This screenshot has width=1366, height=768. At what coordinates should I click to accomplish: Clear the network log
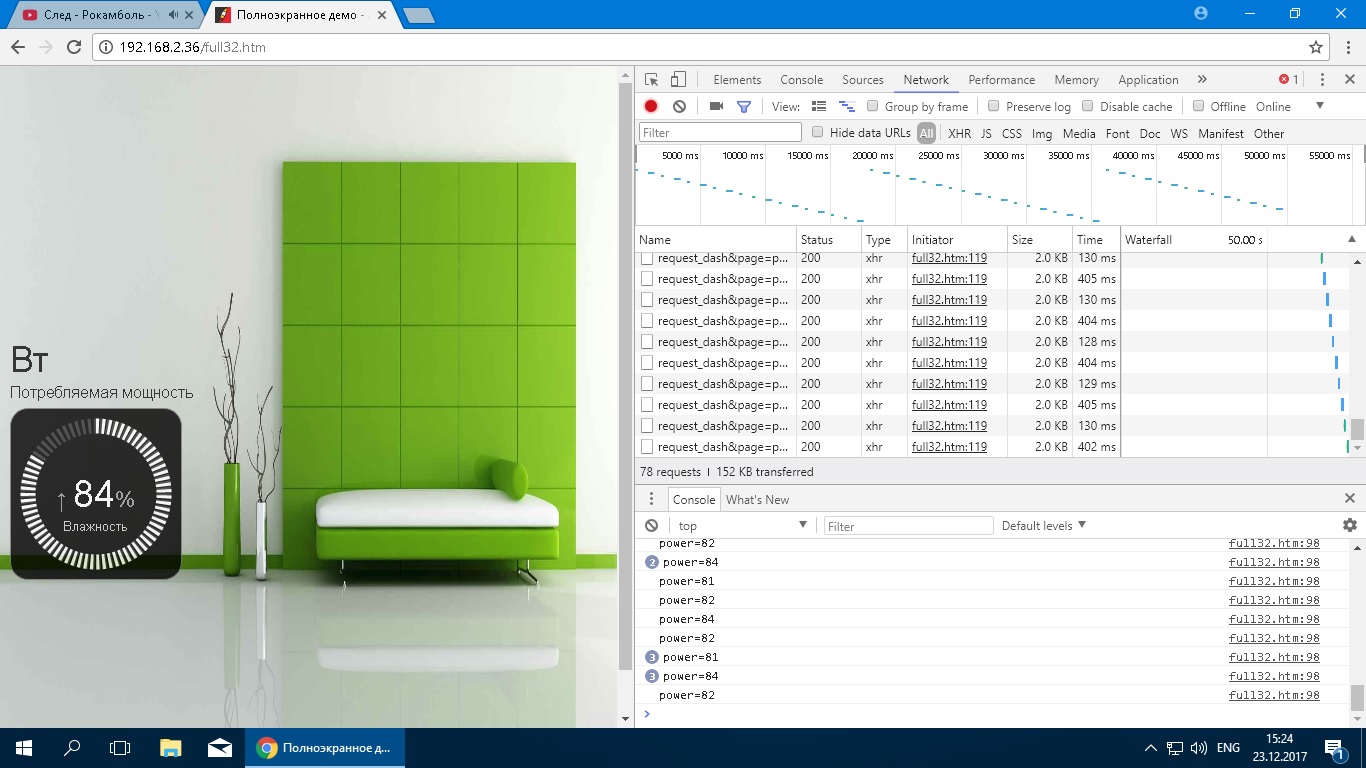tap(680, 106)
